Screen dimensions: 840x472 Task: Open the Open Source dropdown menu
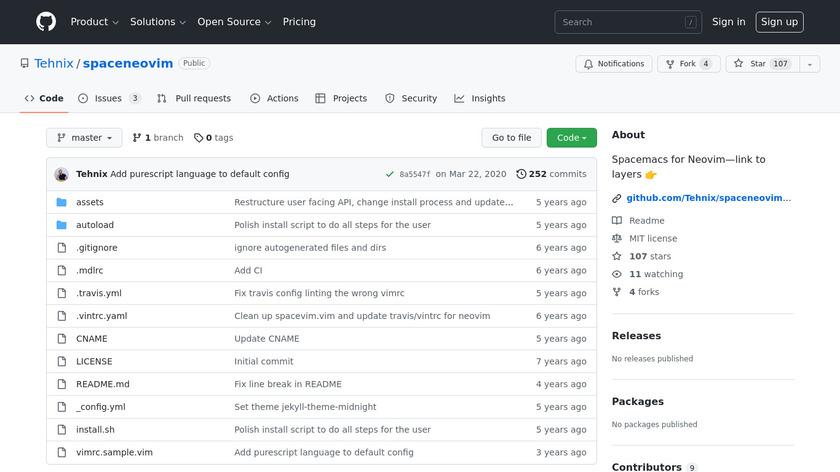pyautogui.click(x=234, y=22)
